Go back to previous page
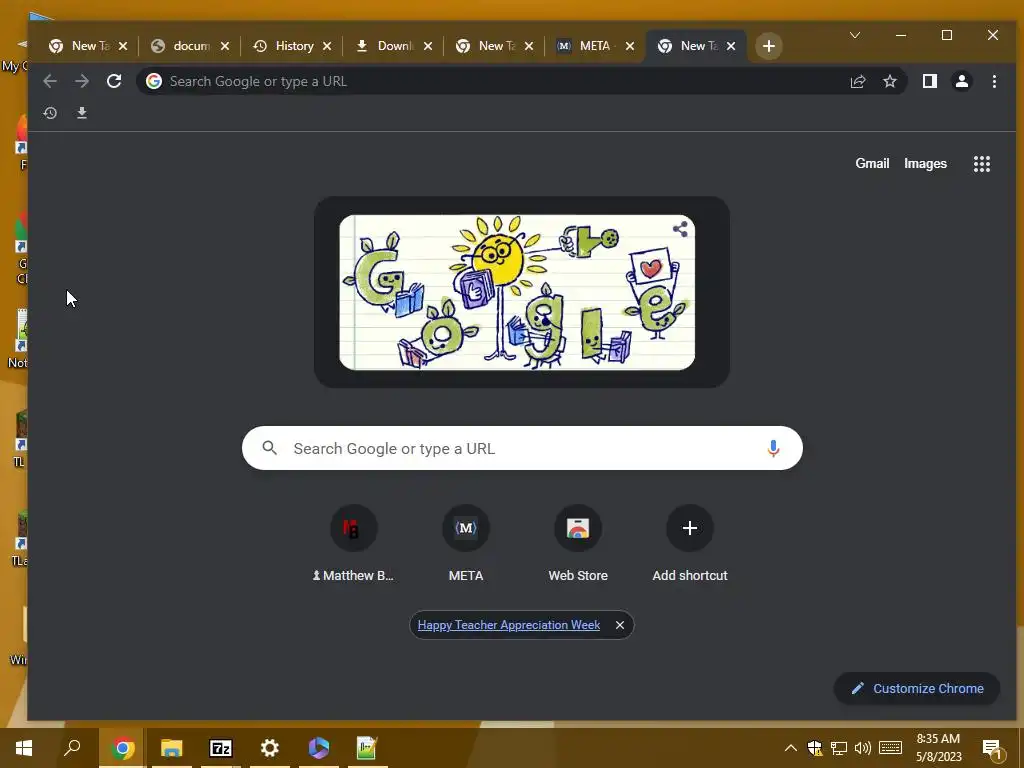The height and width of the screenshot is (768, 1024). coord(50,81)
